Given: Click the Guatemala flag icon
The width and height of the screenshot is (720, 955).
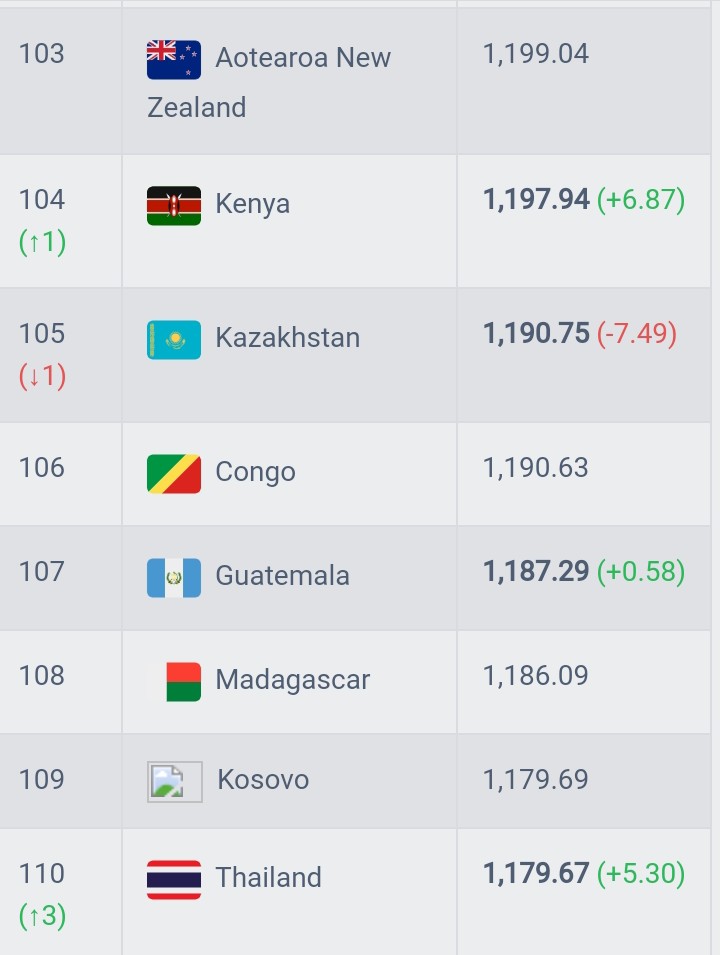Looking at the screenshot, I should 174,578.
